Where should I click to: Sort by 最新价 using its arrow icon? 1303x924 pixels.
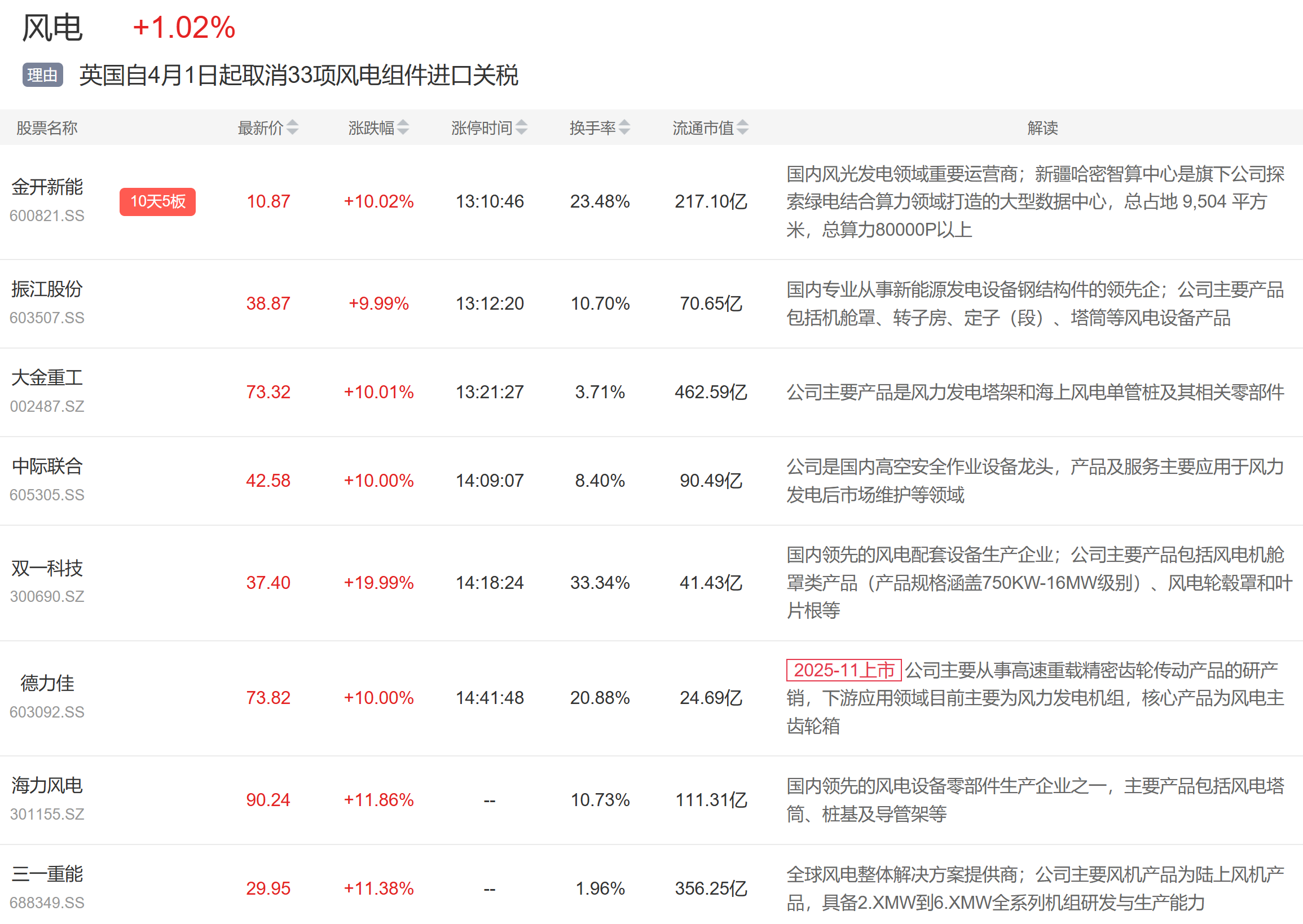(292, 127)
